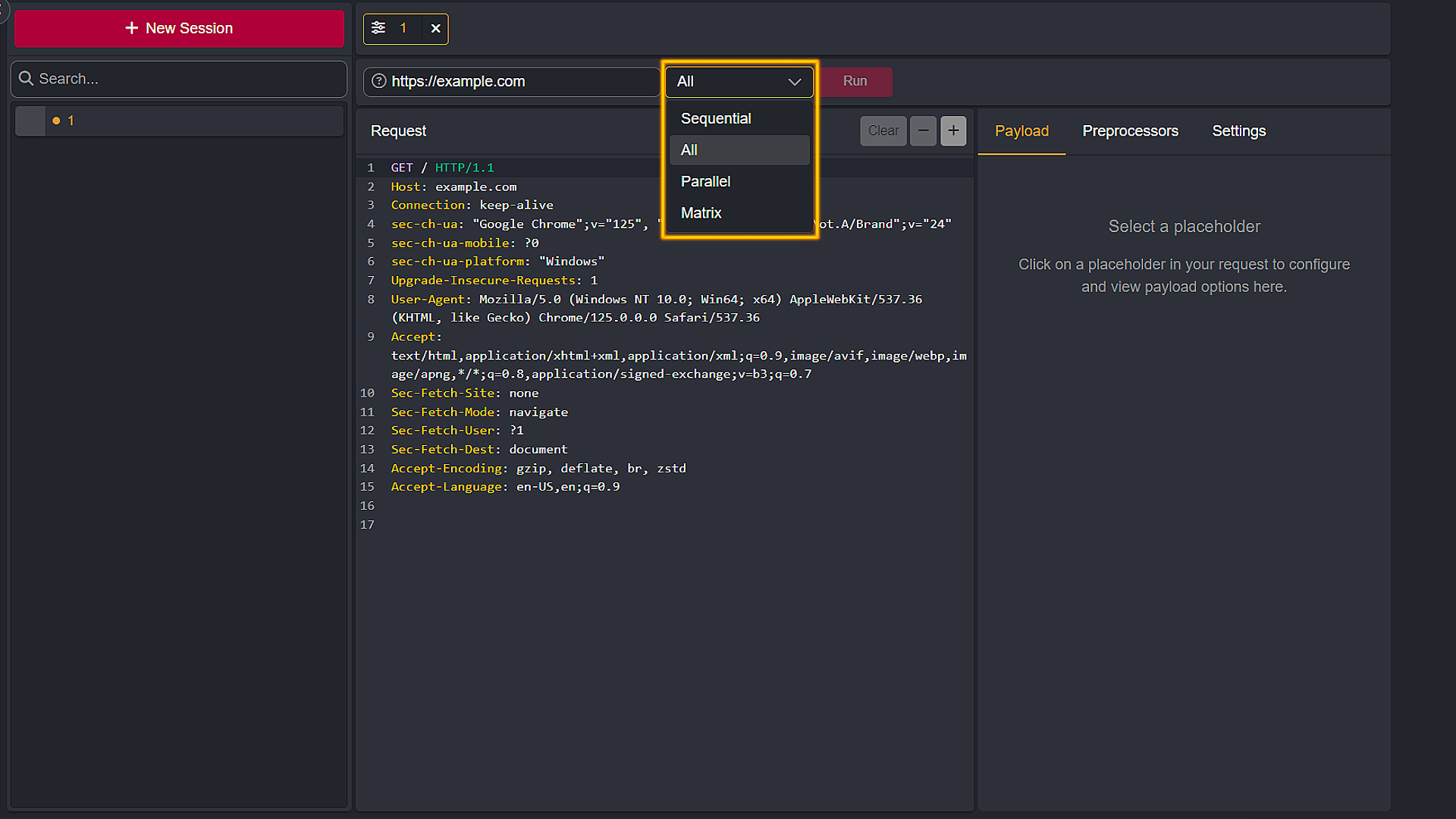Click the Sec-Fetch-Mode: navigate line
Image resolution: width=1456 pixels, height=819 pixels.
[x=479, y=413]
